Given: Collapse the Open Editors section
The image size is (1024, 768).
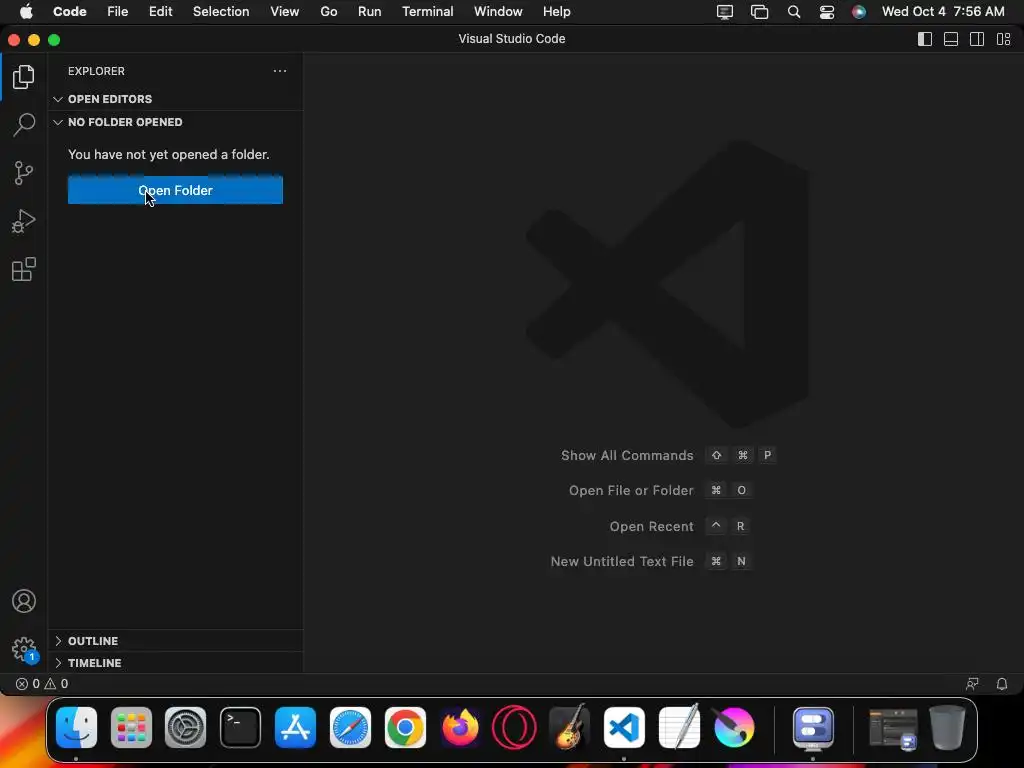Looking at the screenshot, I should (x=175, y=99).
